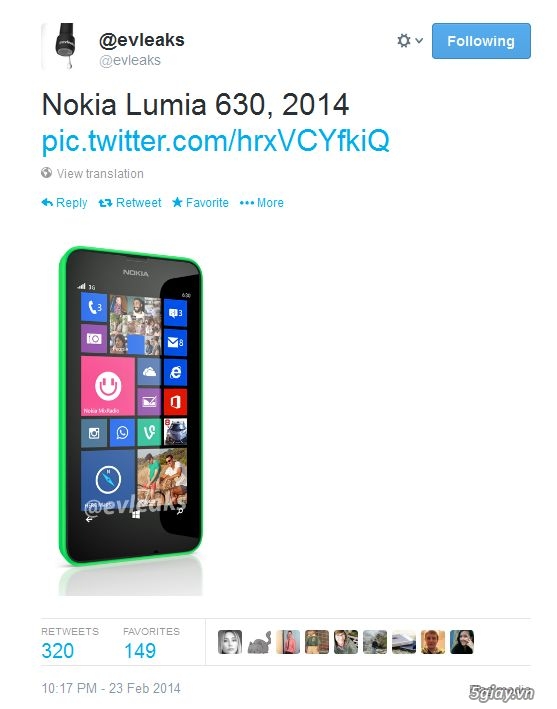
Task: Toggle the Following button
Action: tap(481, 41)
